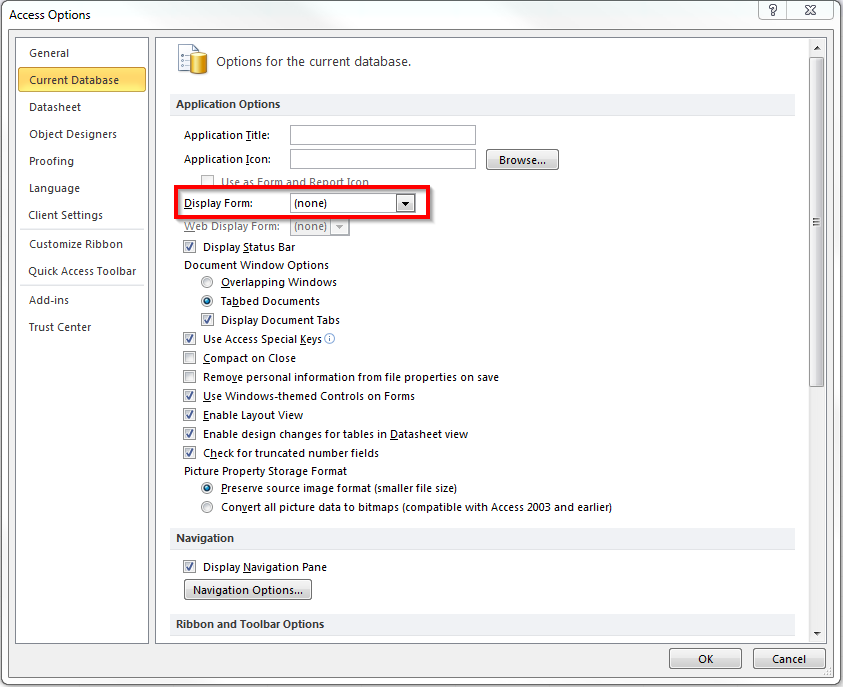The image size is (843, 687).
Task: Enable Remove personal information on save
Action: (189, 377)
